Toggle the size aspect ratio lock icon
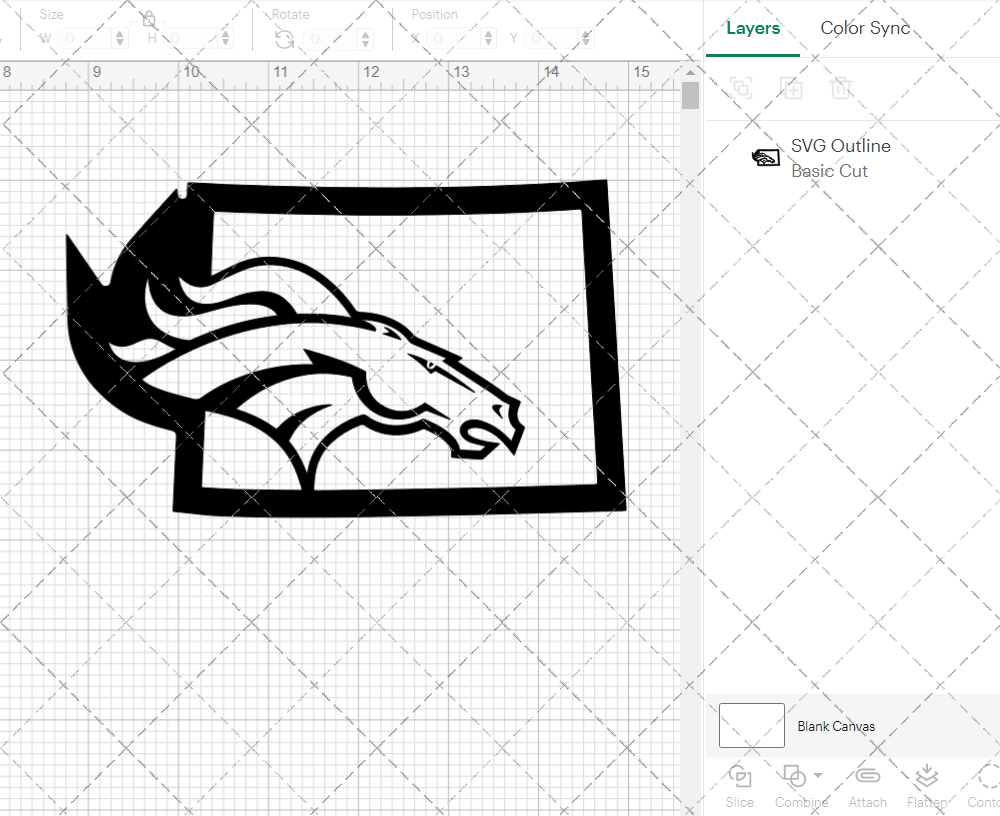The width and height of the screenshot is (1000, 816). 149,19
